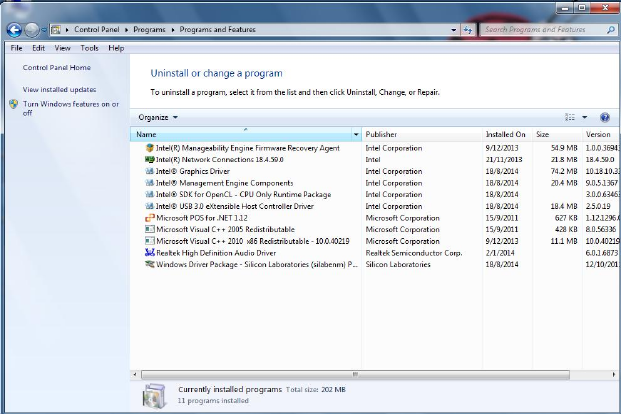
Task: Click the Intel SDK for OpenCL icon
Action: [150, 195]
